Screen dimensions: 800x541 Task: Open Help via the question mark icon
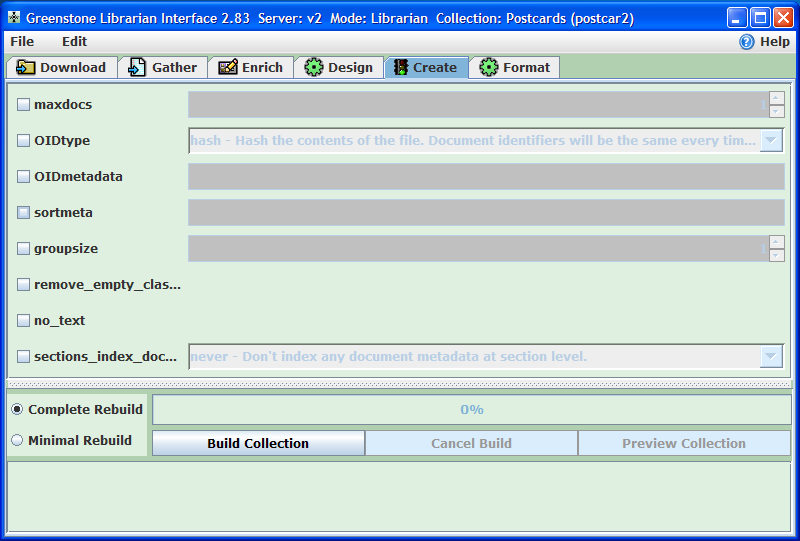coord(747,42)
